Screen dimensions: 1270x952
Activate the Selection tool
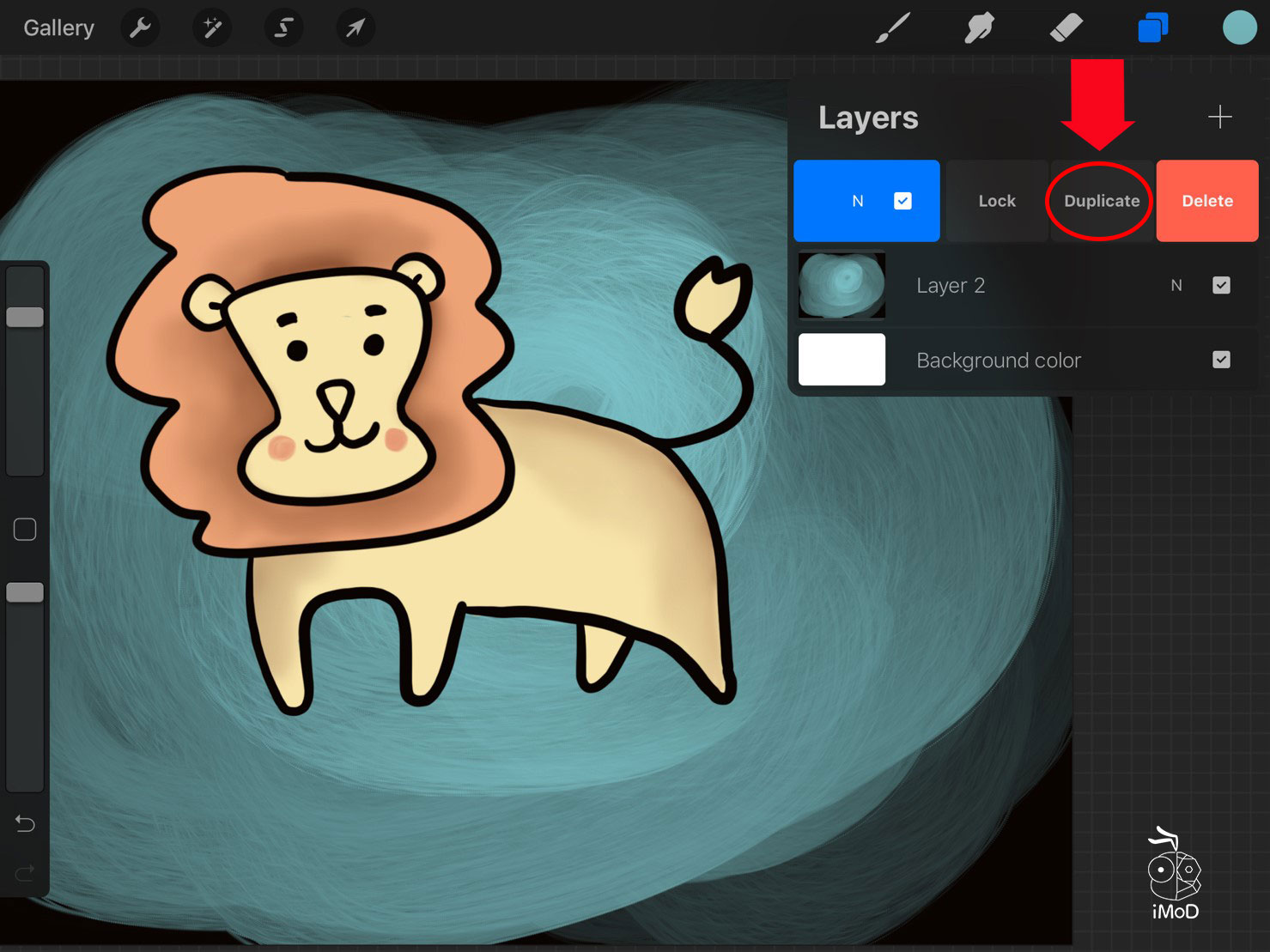click(283, 28)
